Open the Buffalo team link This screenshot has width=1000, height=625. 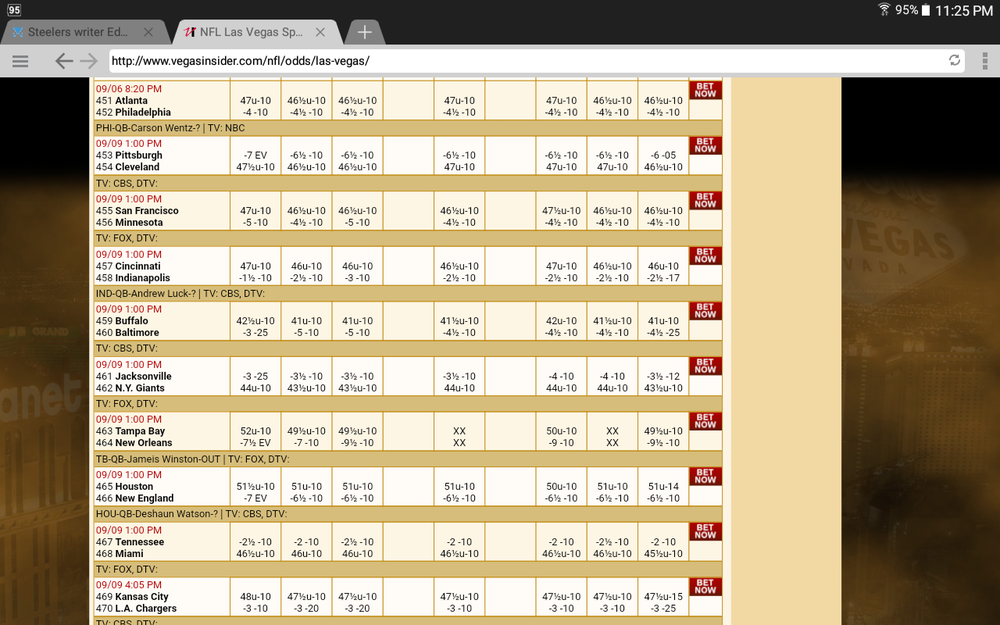131,321
